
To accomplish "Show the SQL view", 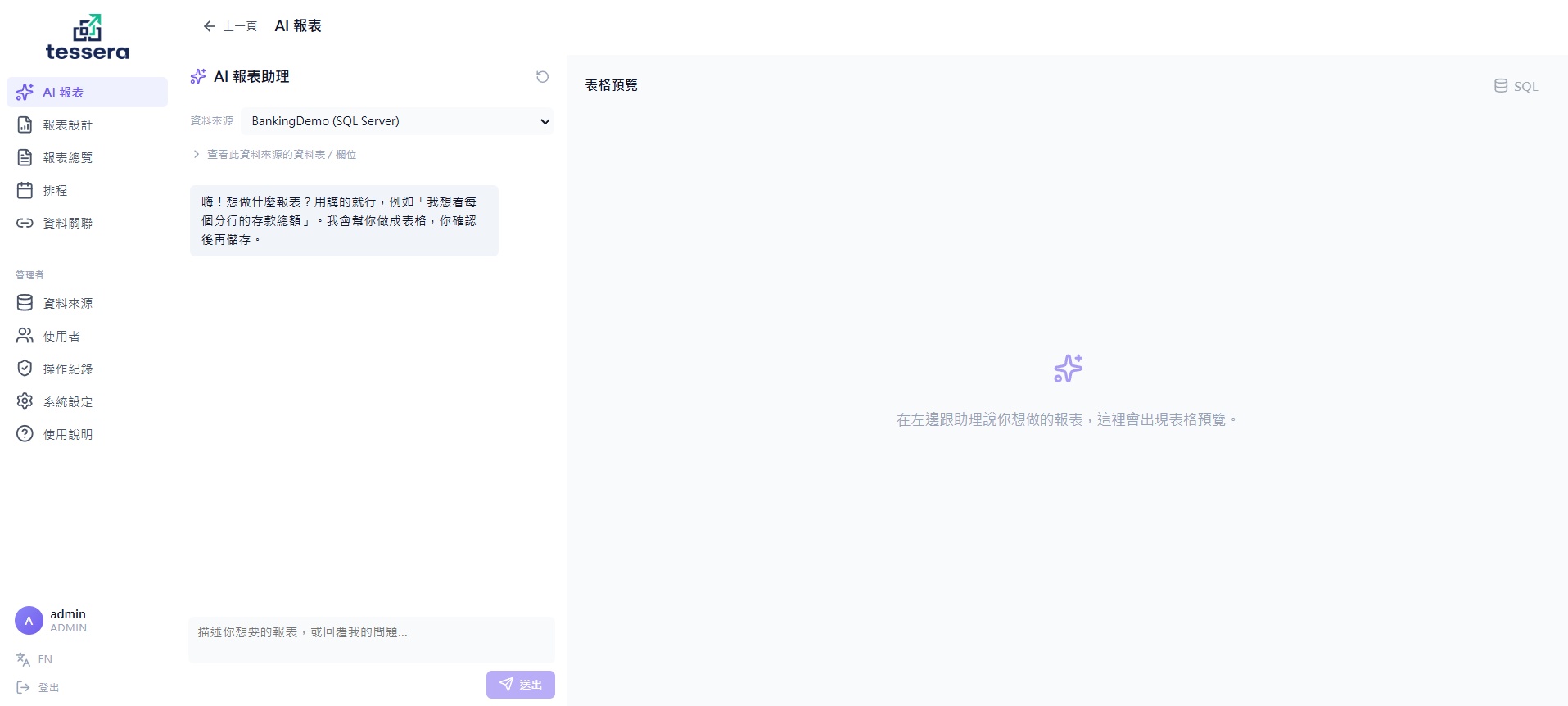I will point(1516,86).
